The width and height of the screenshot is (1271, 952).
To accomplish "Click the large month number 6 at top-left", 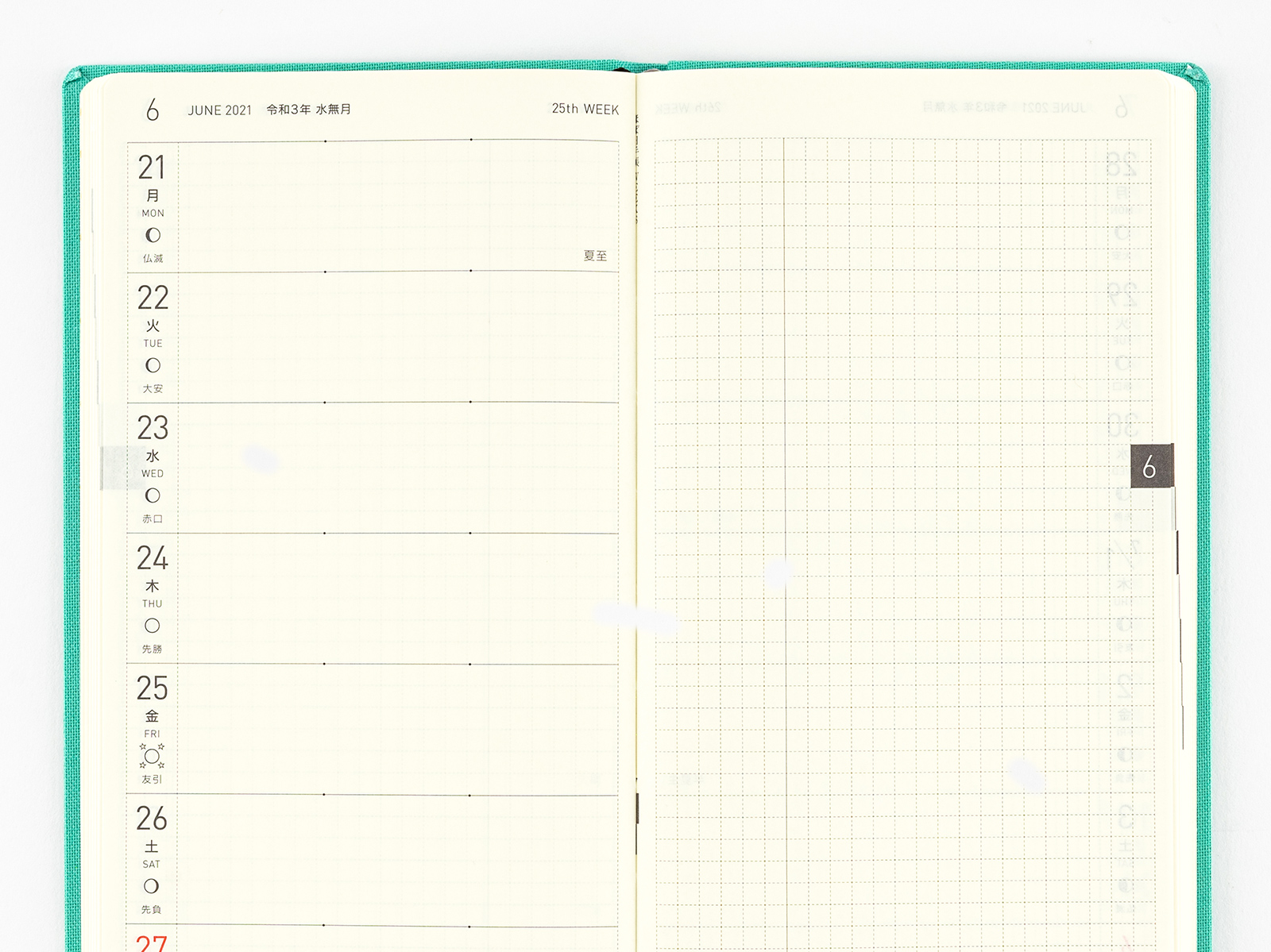I will [153, 110].
